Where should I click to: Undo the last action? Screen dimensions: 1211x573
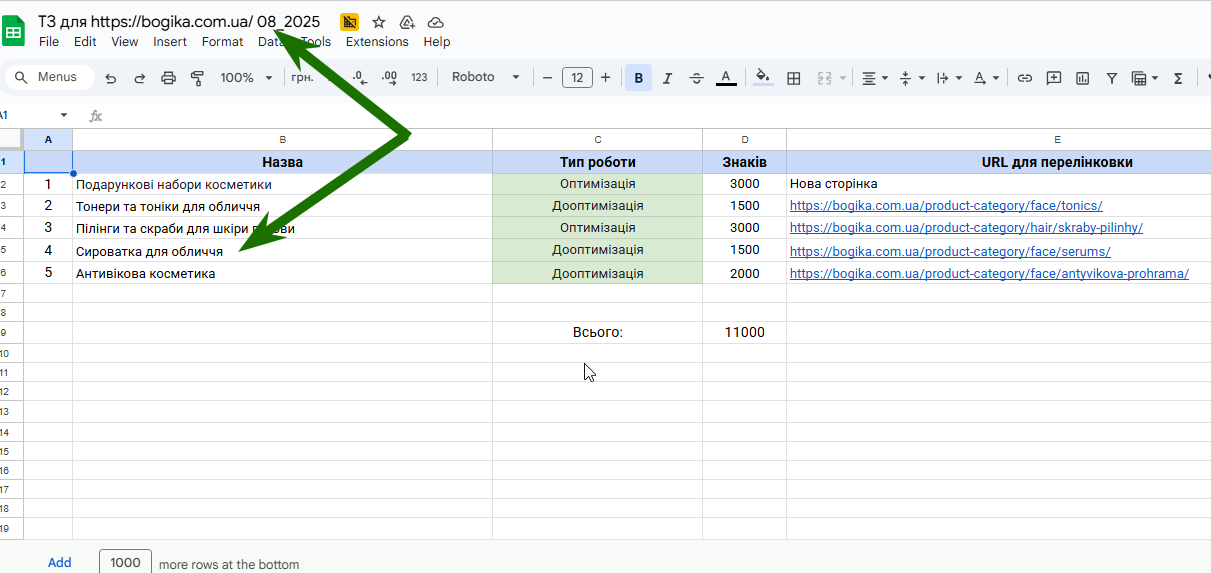pyautogui.click(x=111, y=78)
